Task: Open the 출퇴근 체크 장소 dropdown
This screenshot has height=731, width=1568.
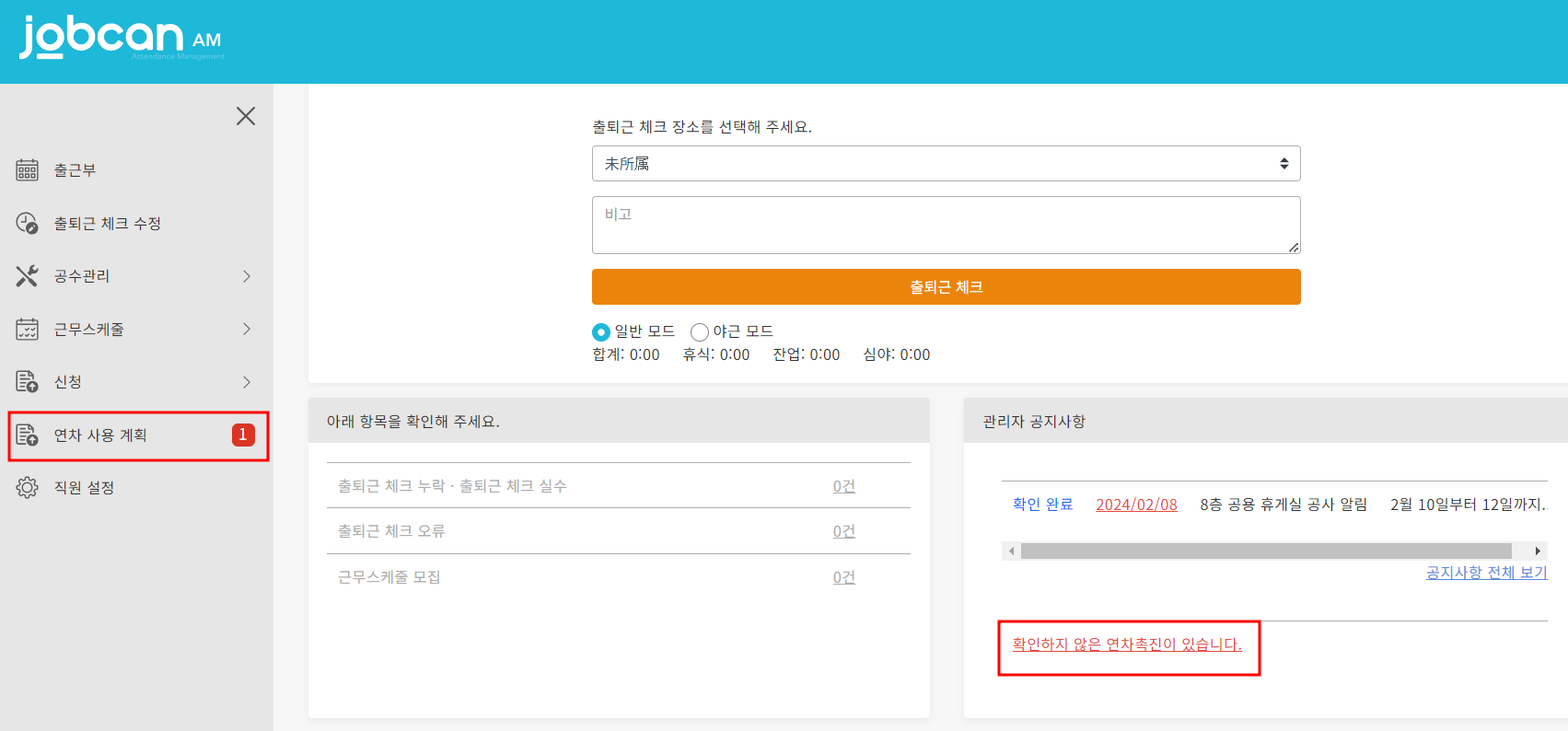Action: (x=946, y=164)
